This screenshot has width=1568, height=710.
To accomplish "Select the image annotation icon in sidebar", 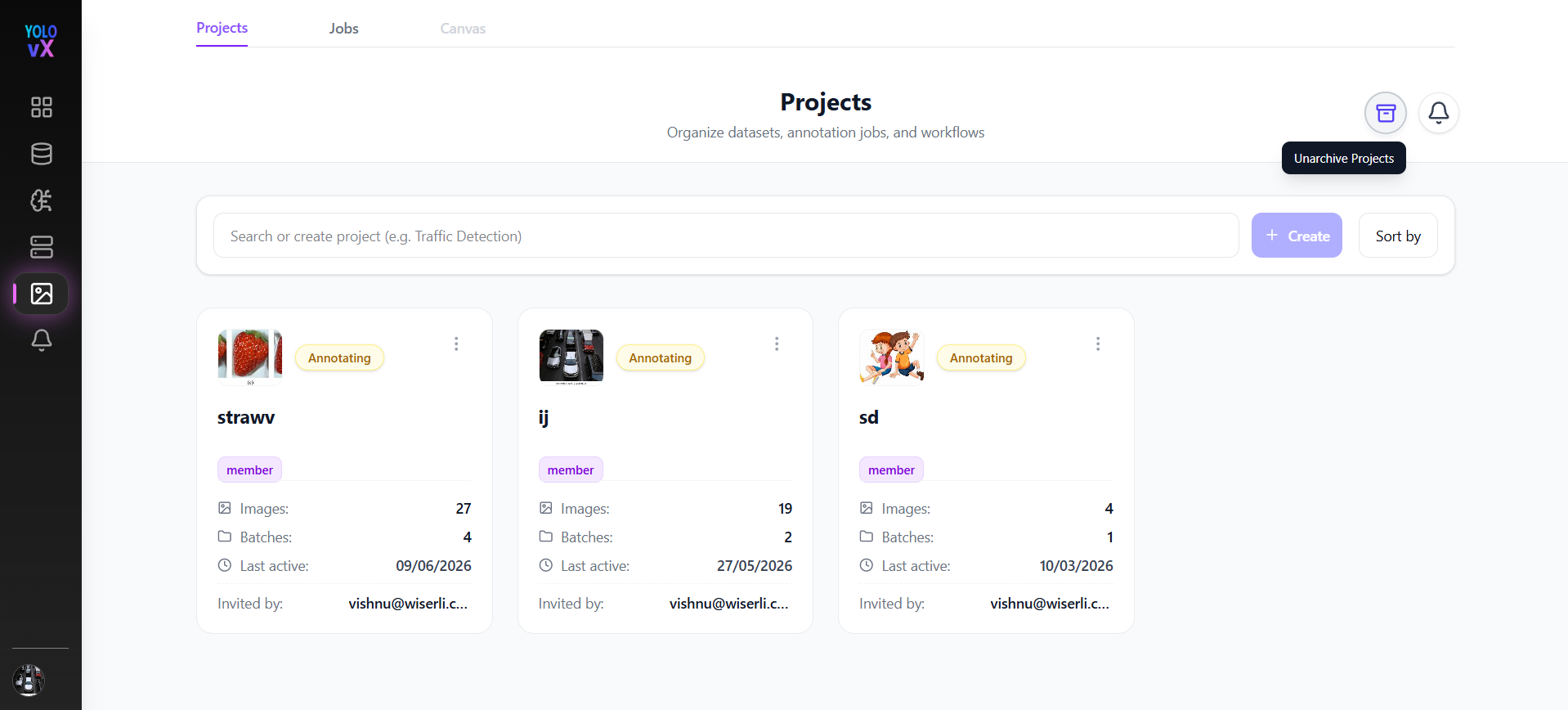I will pos(42,294).
